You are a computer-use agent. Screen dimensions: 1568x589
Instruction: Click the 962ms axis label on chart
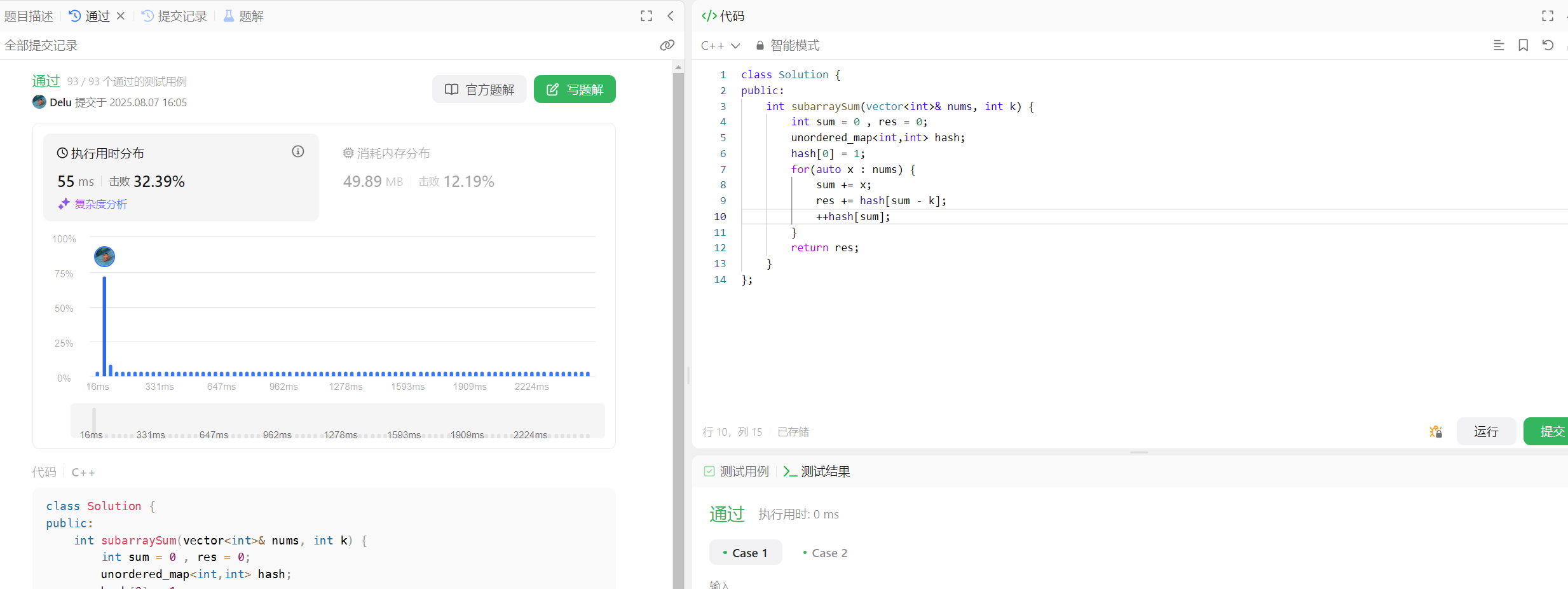[283, 387]
